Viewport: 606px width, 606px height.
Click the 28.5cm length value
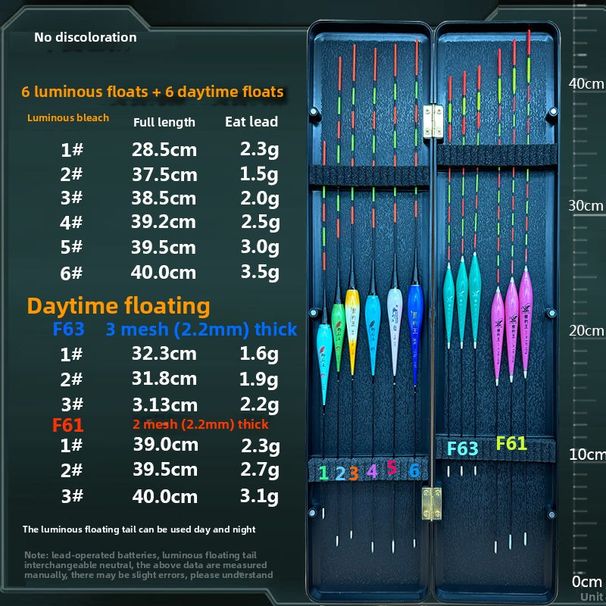(x=164, y=149)
